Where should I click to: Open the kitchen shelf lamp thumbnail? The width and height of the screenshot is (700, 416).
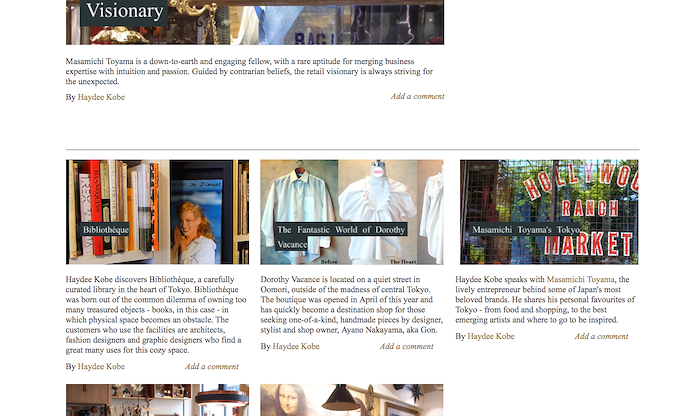click(157, 400)
